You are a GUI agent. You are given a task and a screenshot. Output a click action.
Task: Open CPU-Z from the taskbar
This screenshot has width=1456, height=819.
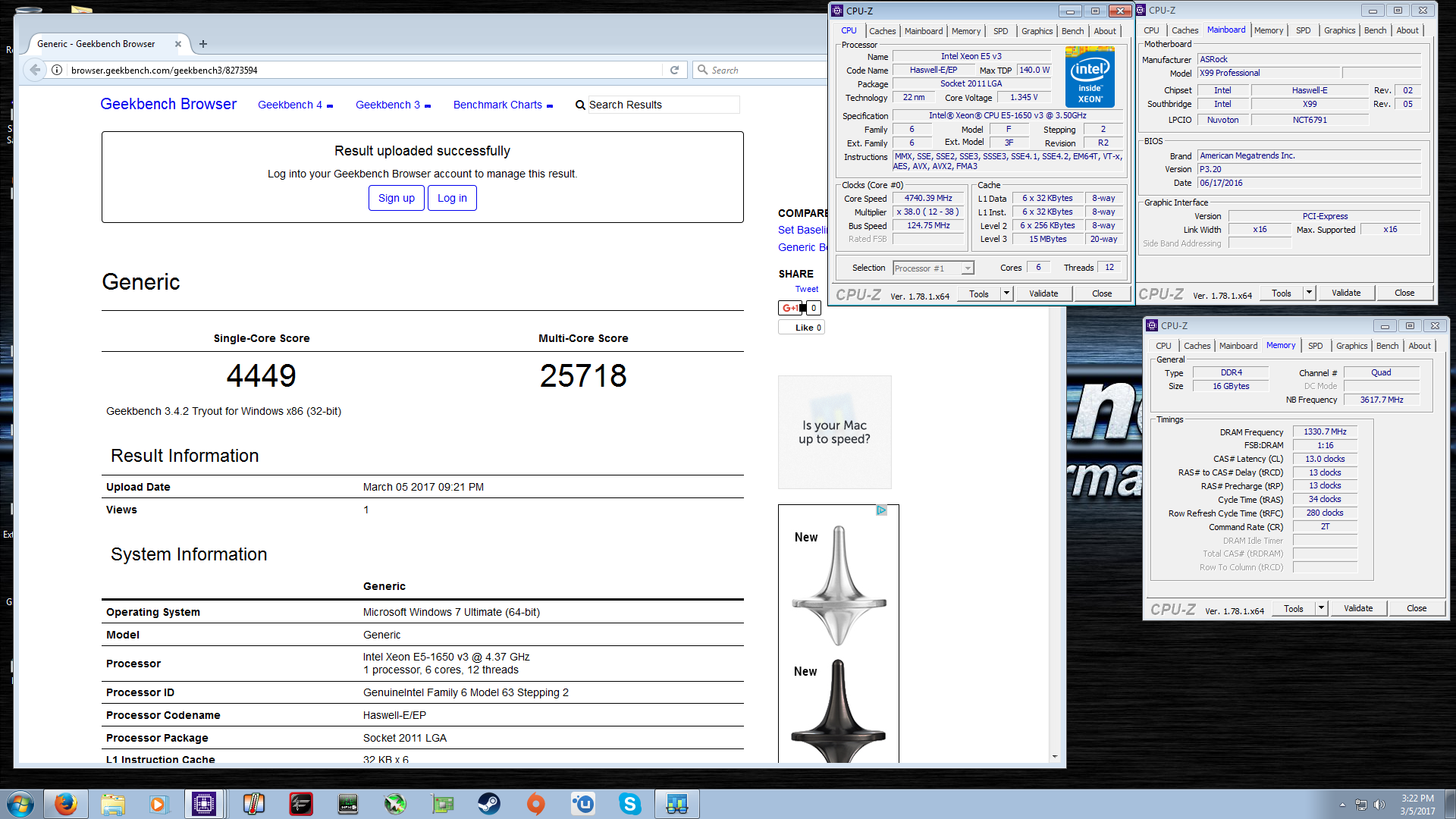tap(204, 804)
